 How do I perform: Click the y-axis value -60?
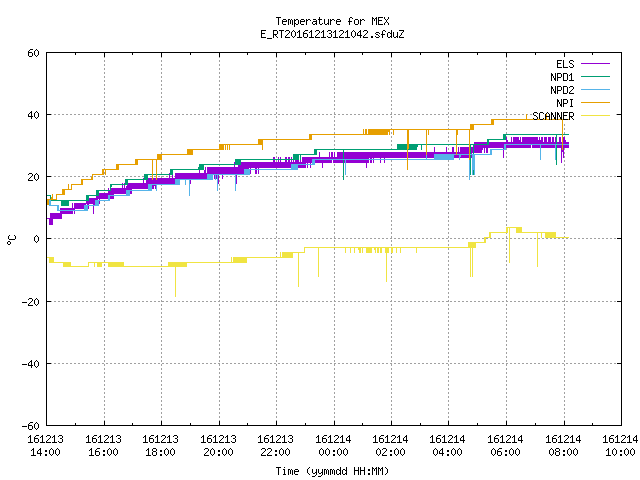click(31, 426)
